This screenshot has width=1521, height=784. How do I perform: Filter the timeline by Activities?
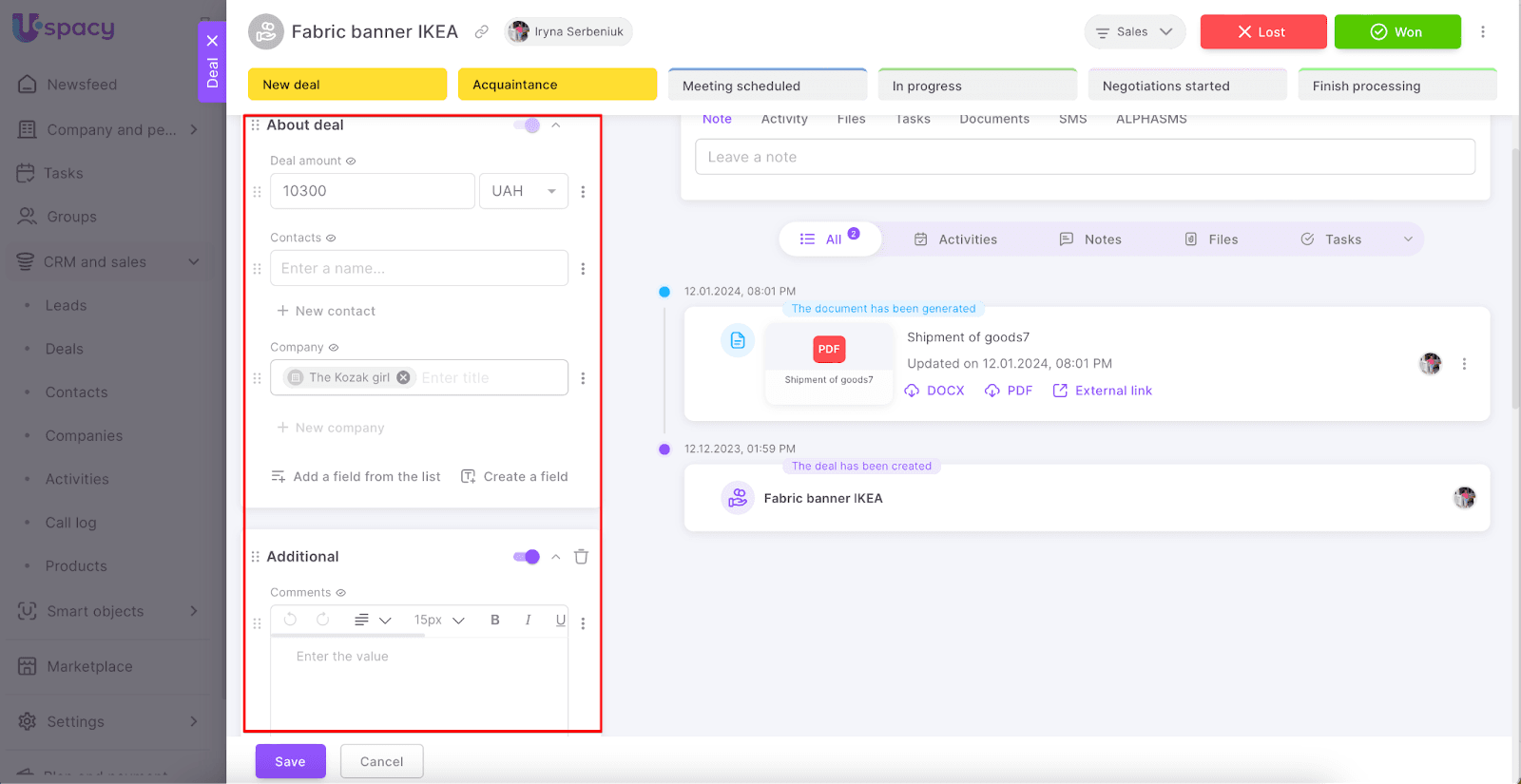[x=955, y=239]
